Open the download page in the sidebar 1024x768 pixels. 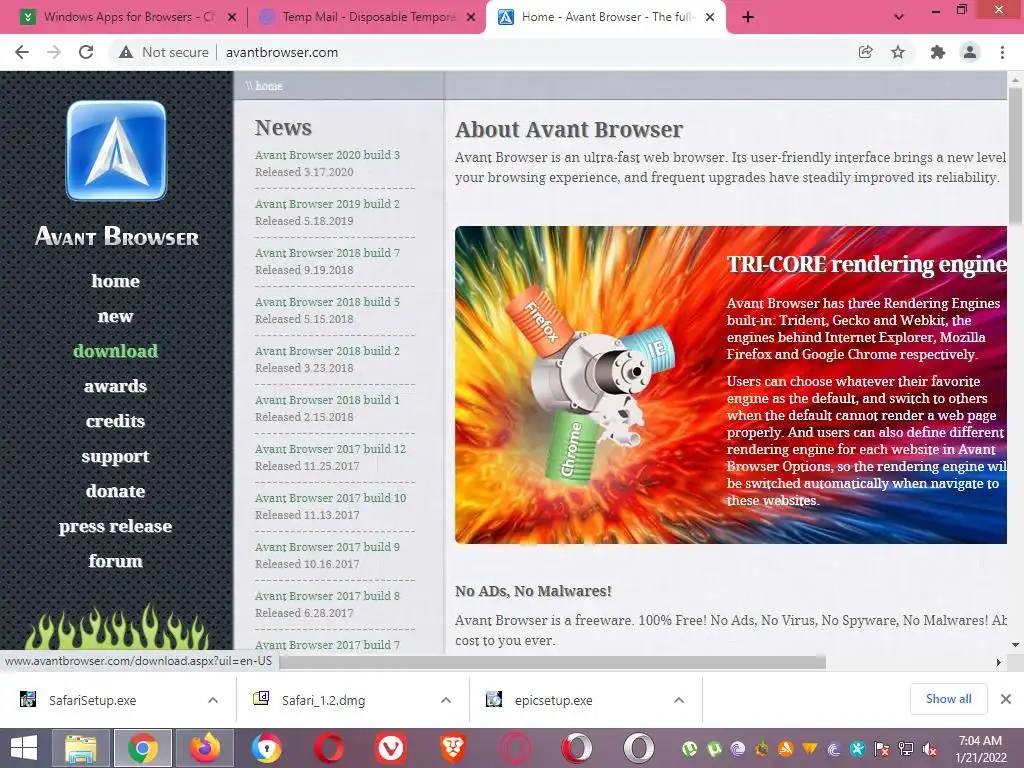(x=116, y=351)
